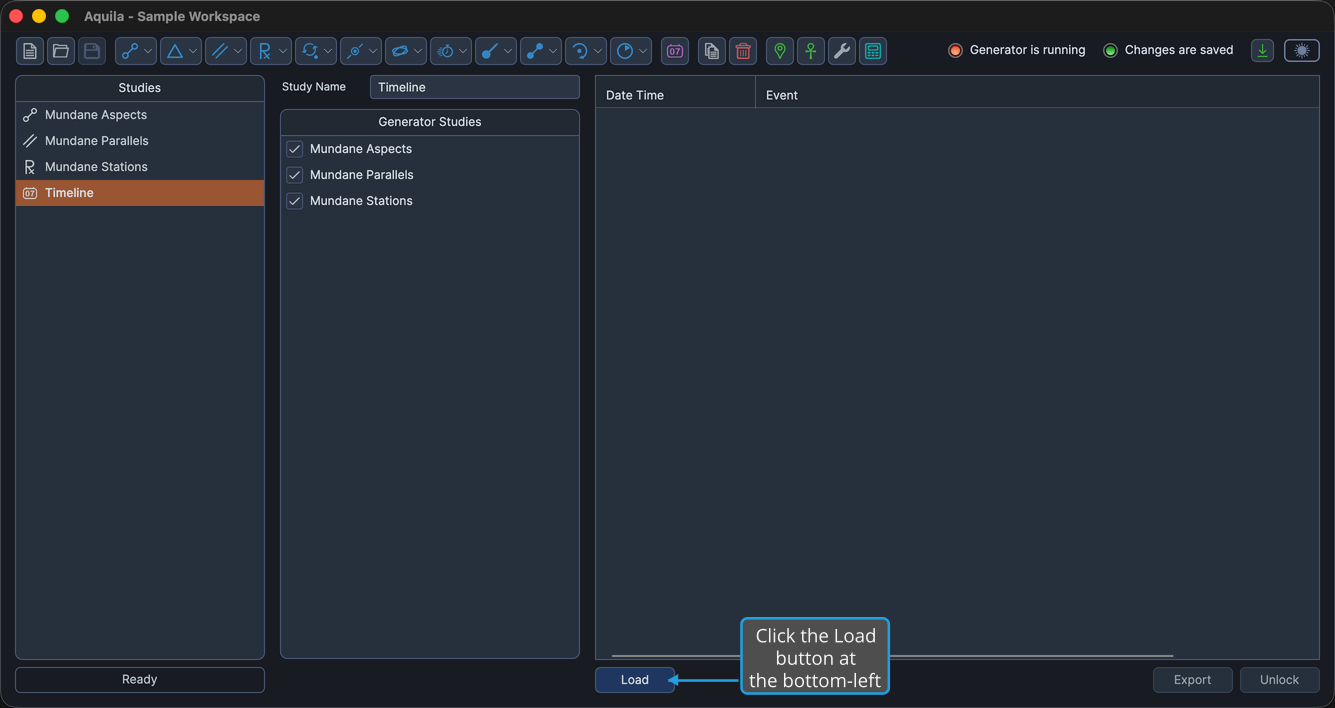1335x708 pixels.
Task: Expand dropdown arrow beside Rx icon
Action: point(283,51)
